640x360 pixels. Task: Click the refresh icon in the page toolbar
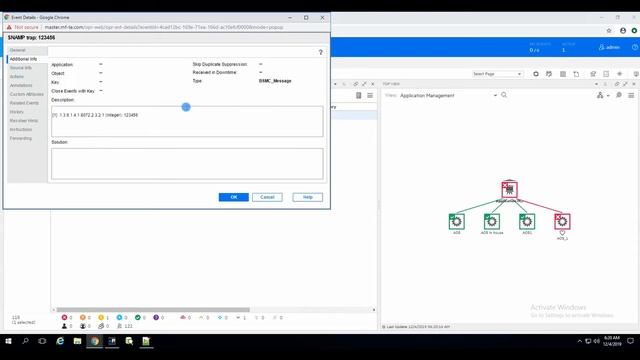coord(536,74)
